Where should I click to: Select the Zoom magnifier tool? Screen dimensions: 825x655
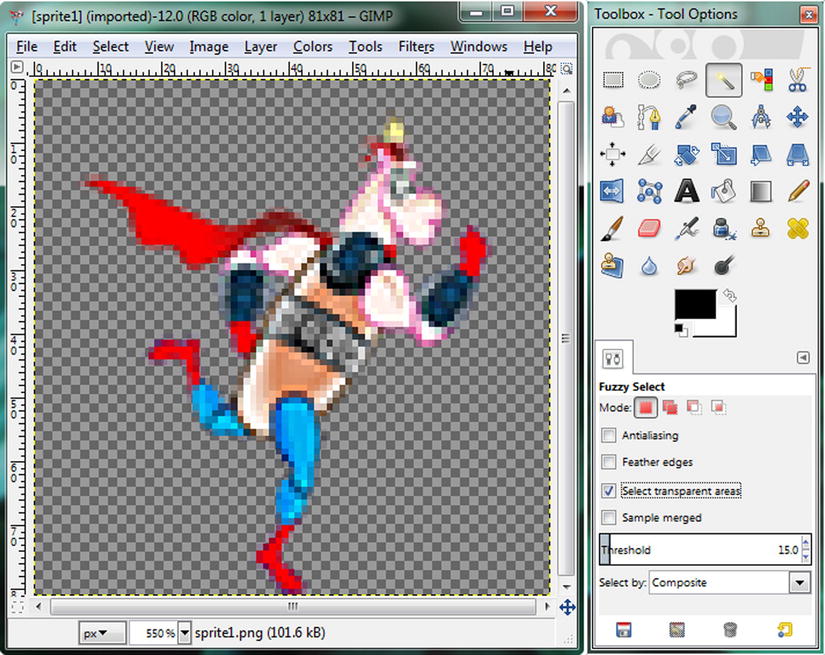point(723,117)
